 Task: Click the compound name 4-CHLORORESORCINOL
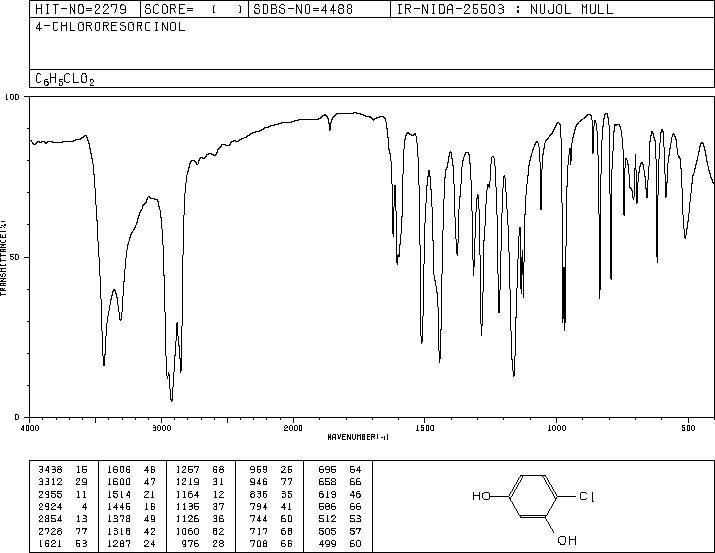coord(110,26)
